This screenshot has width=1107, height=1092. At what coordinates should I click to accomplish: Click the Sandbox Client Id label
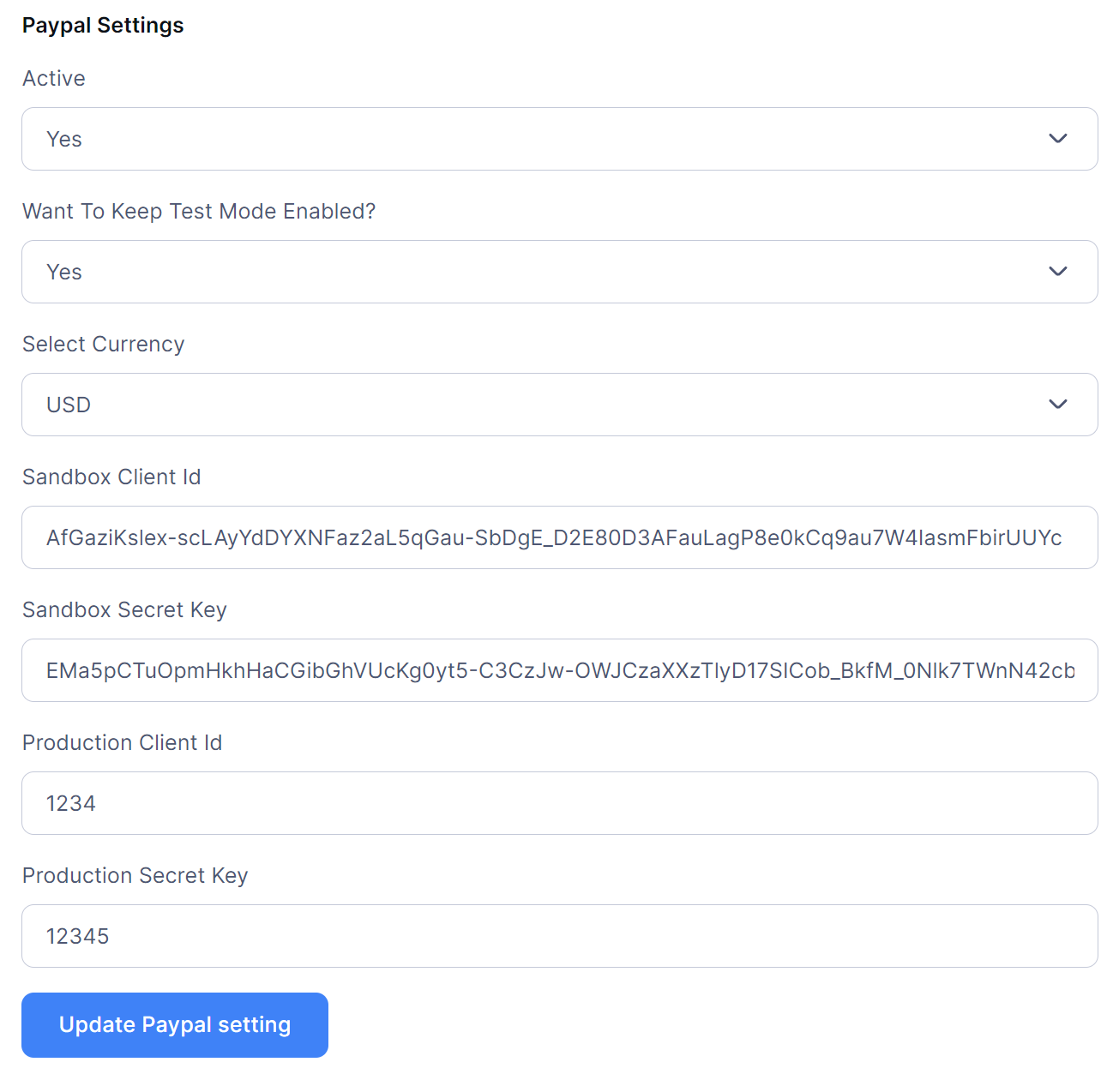click(x=111, y=477)
